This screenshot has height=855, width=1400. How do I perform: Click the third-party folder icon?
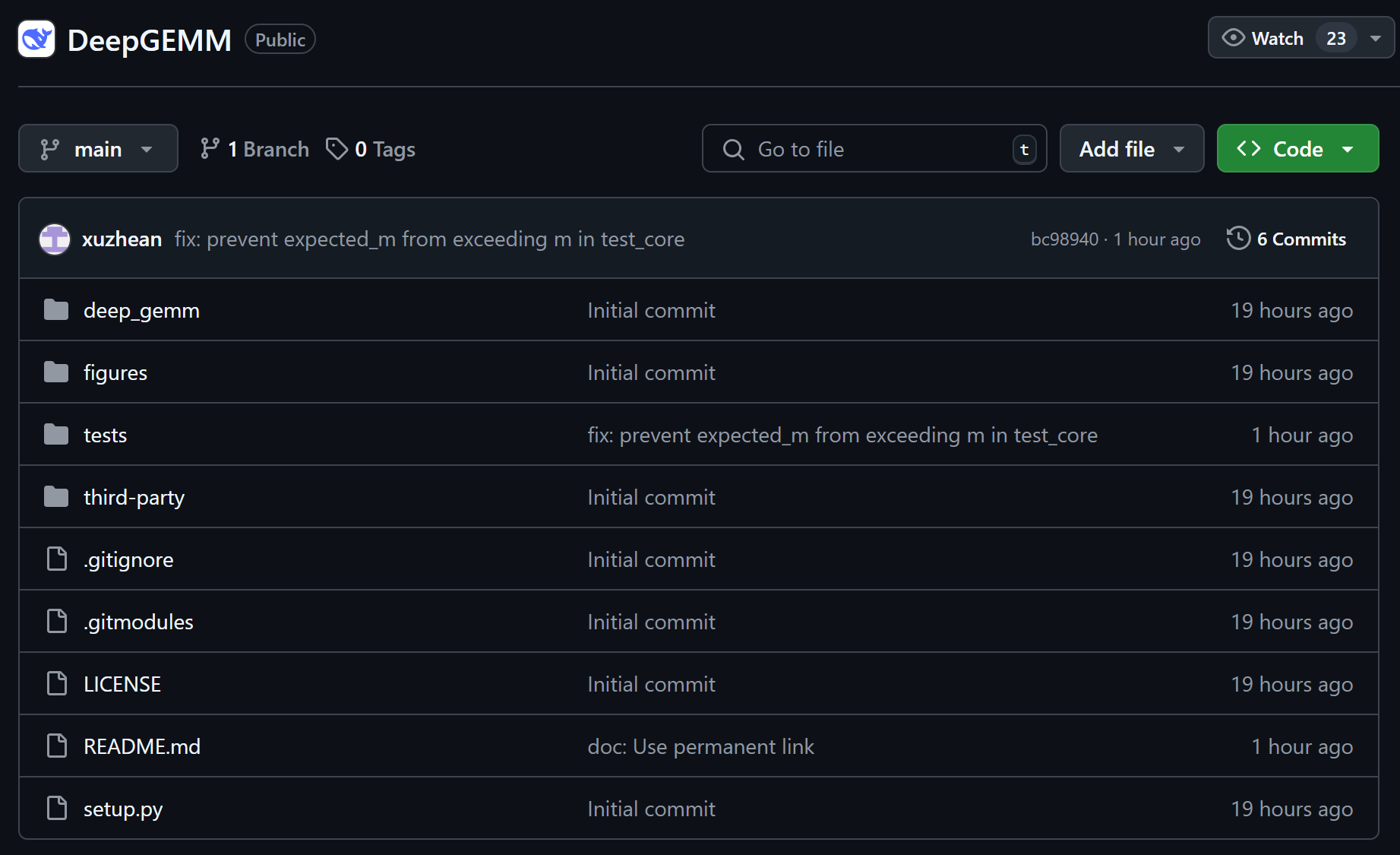point(56,497)
